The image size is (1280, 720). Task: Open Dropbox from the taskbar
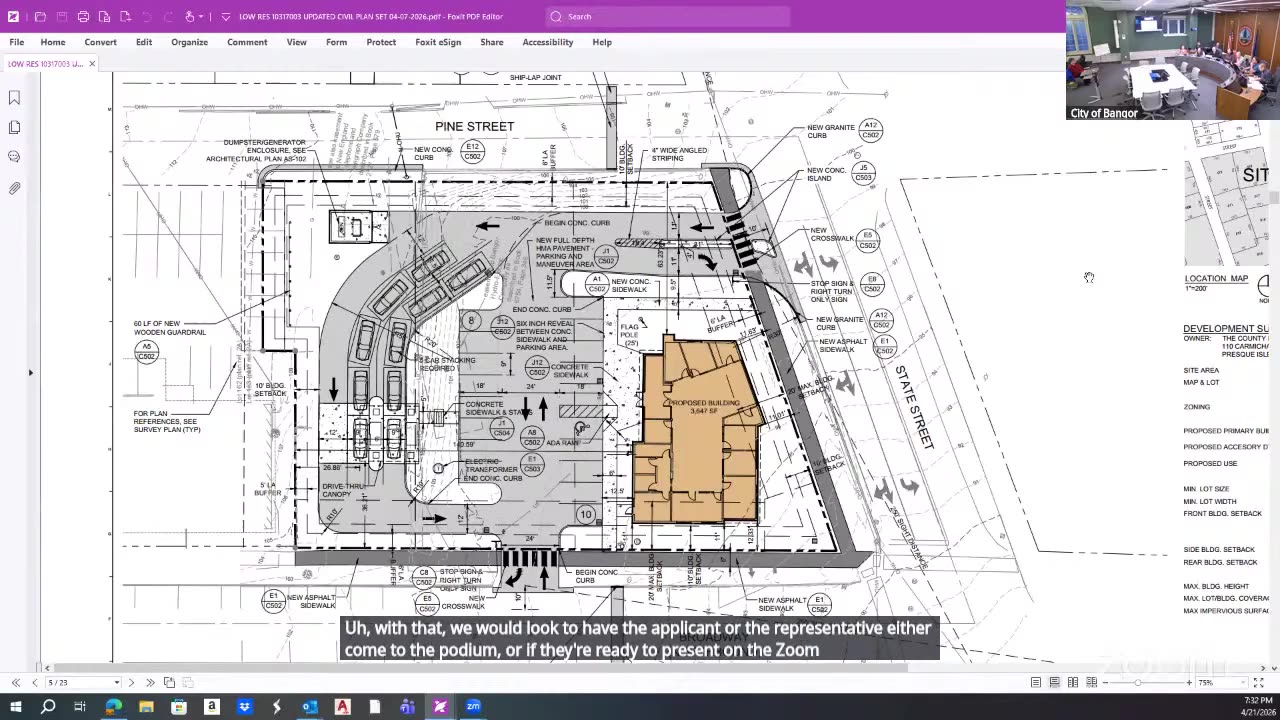click(245, 707)
